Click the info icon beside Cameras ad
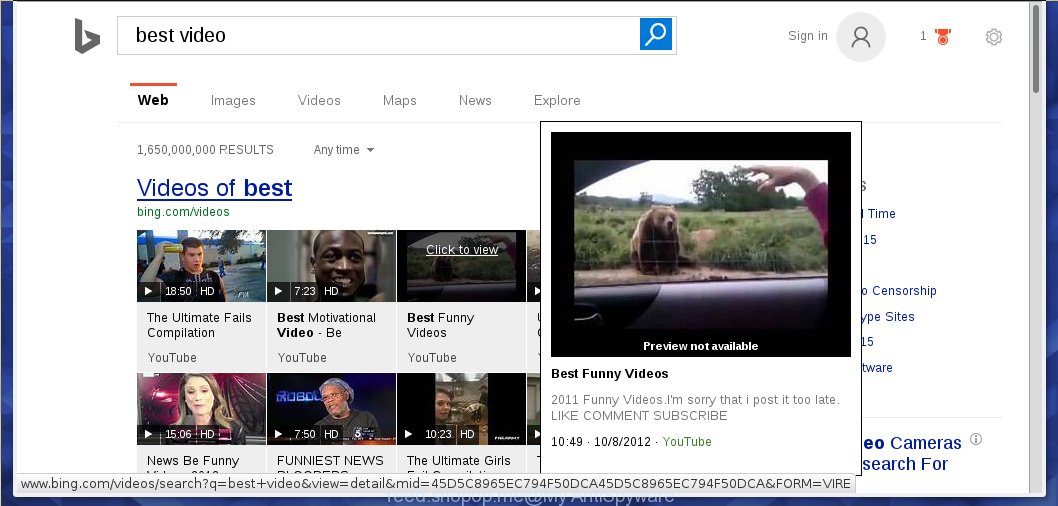Viewport: 1058px width, 506px height. (x=976, y=439)
